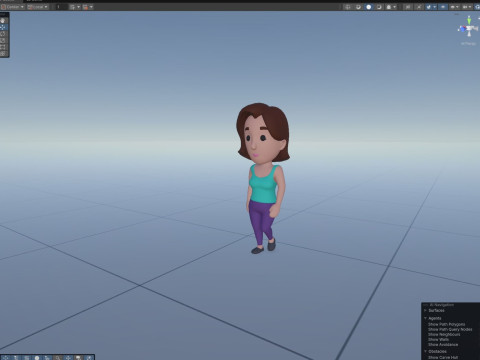Toggle the hidden objects visibility eye

[x=443, y=7]
